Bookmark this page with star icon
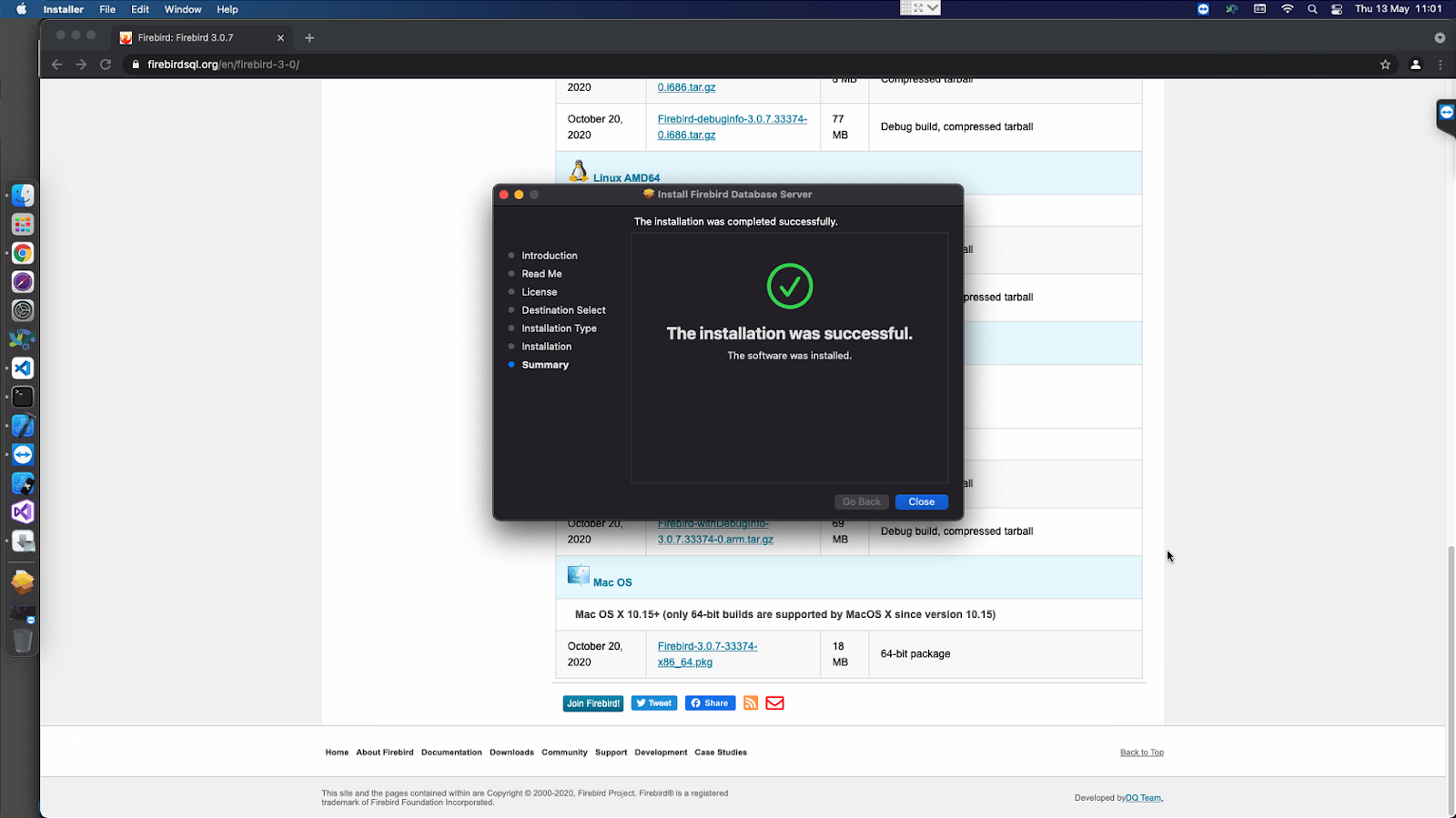1456x818 pixels. tap(1385, 65)
